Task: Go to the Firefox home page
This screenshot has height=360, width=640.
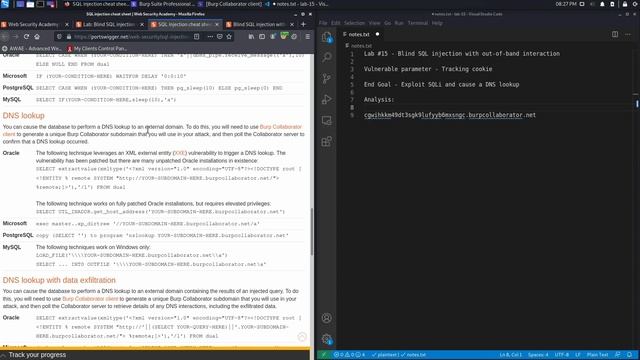Action: (37, 36)
